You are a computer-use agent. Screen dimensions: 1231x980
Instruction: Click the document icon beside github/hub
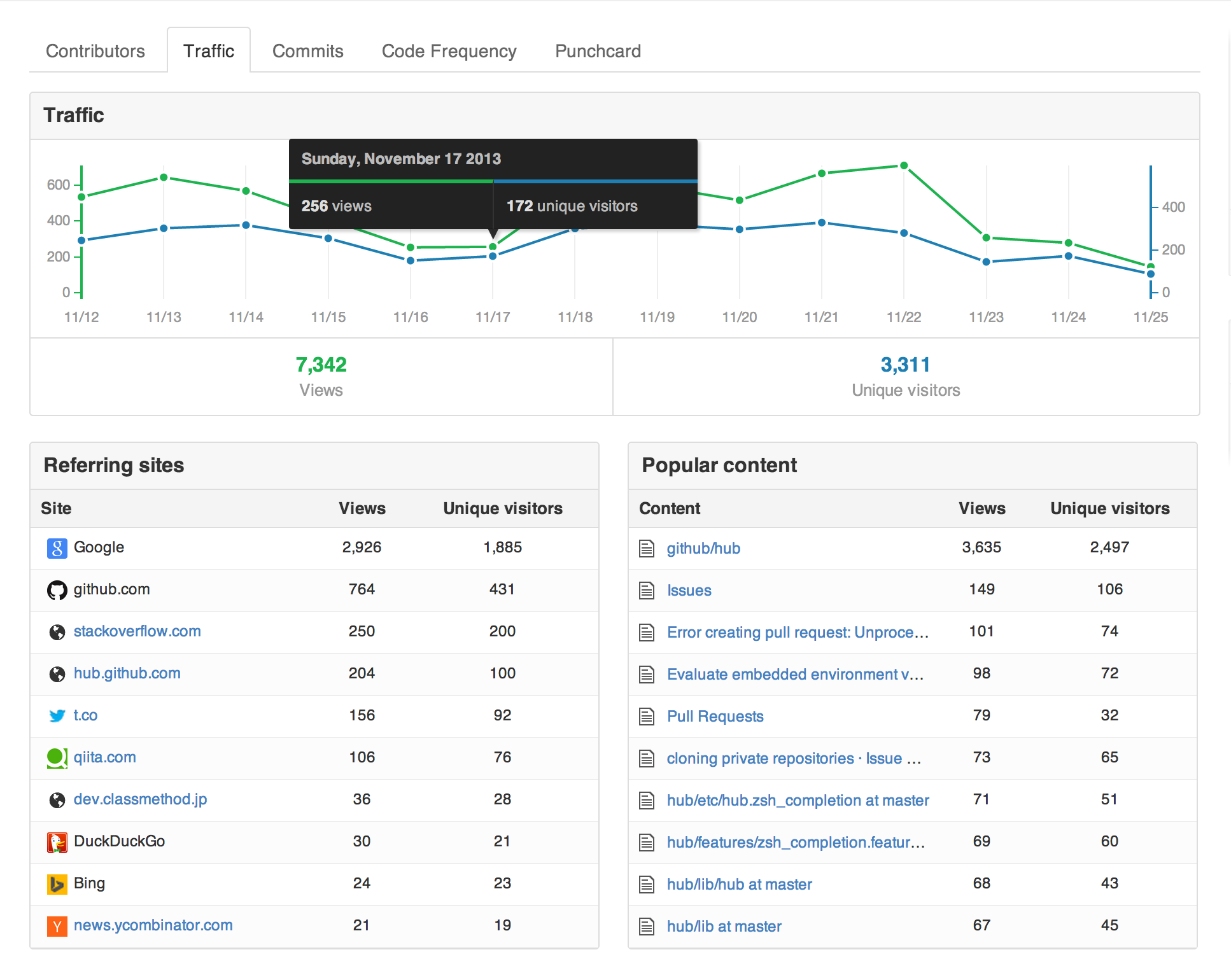[x=647, y=547]
